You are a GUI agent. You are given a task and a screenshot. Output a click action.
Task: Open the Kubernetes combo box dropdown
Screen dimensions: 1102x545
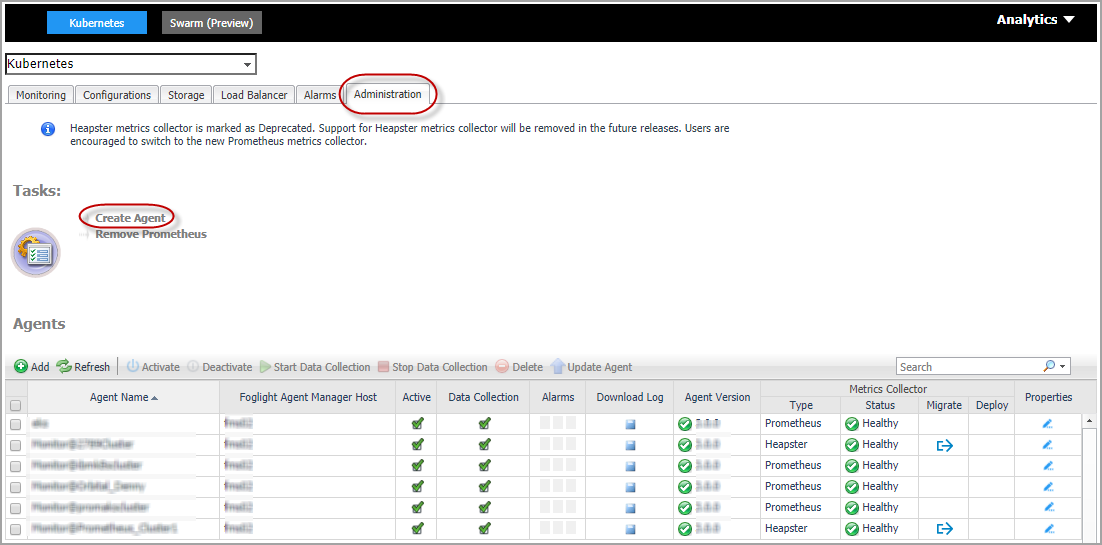(247, 64)
